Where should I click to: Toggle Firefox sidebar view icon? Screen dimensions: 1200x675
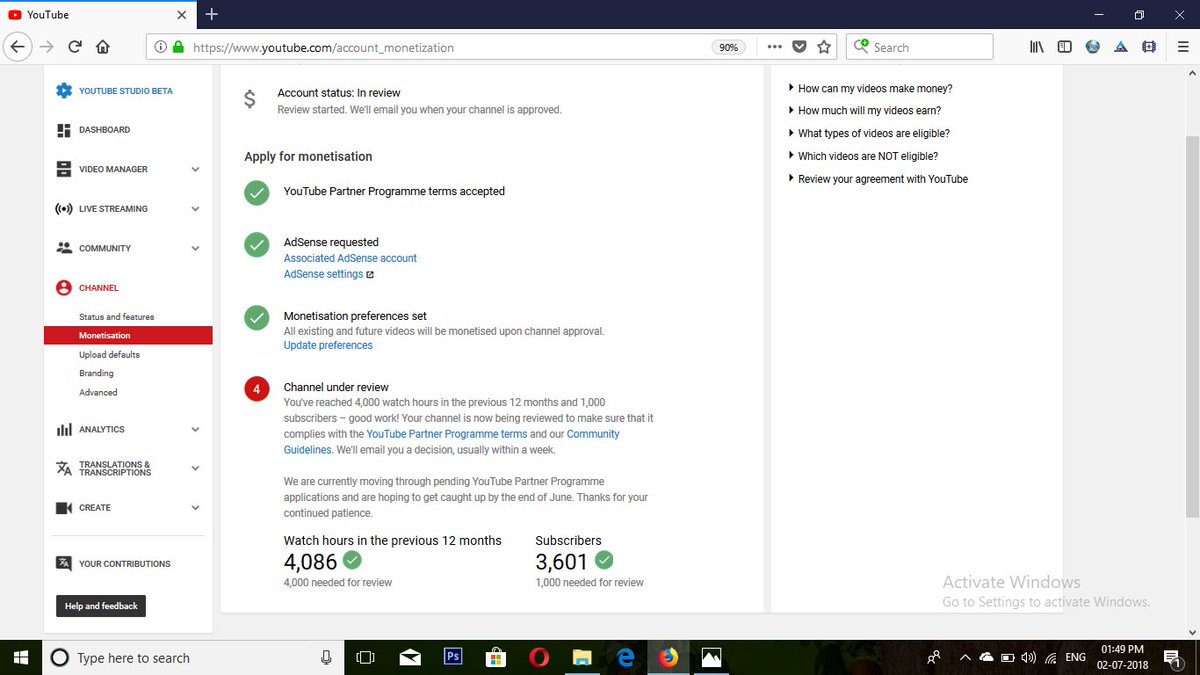1065,47
